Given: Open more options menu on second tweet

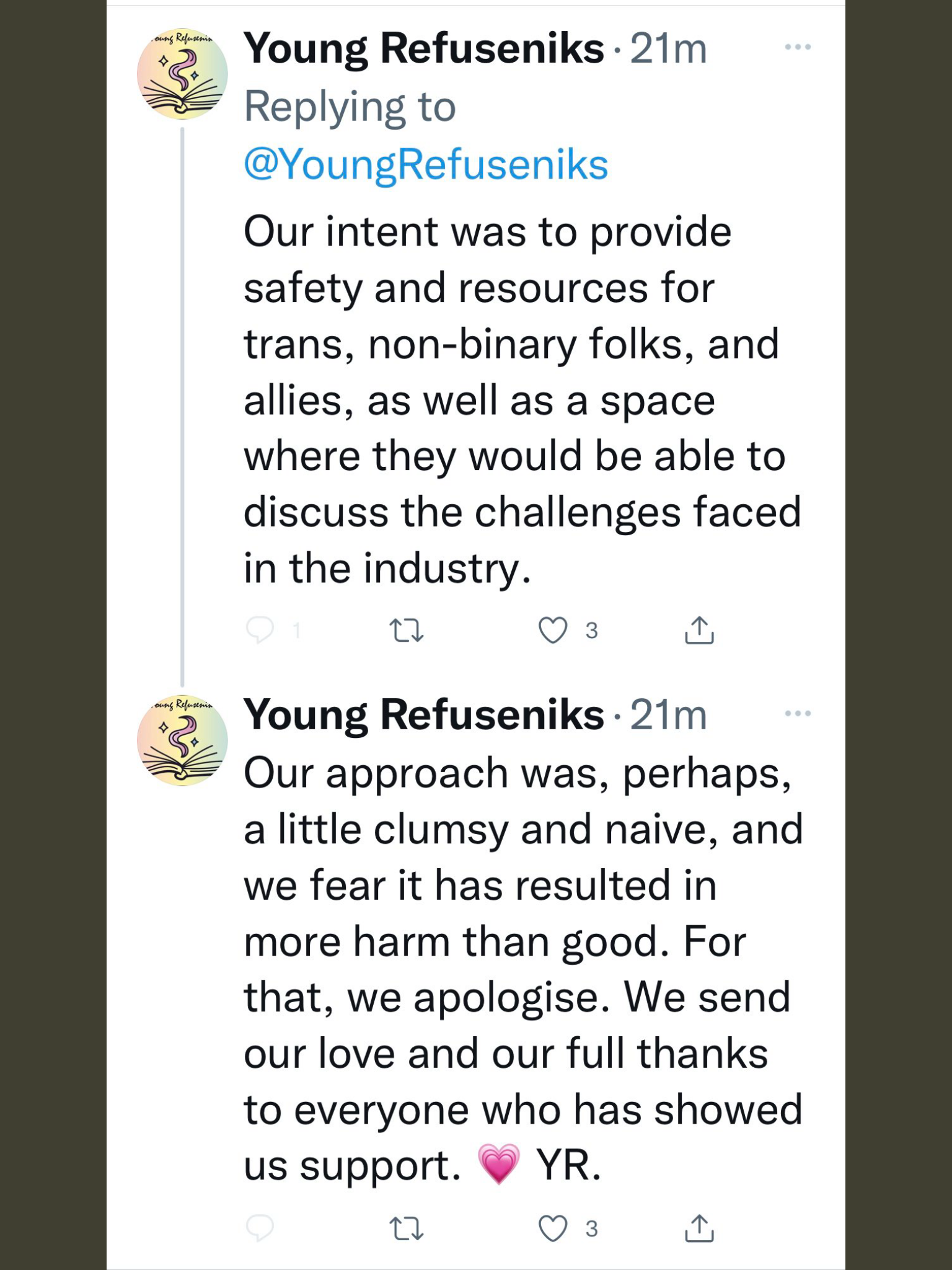Looking at the screenshot, I should [x=798, y=713].
